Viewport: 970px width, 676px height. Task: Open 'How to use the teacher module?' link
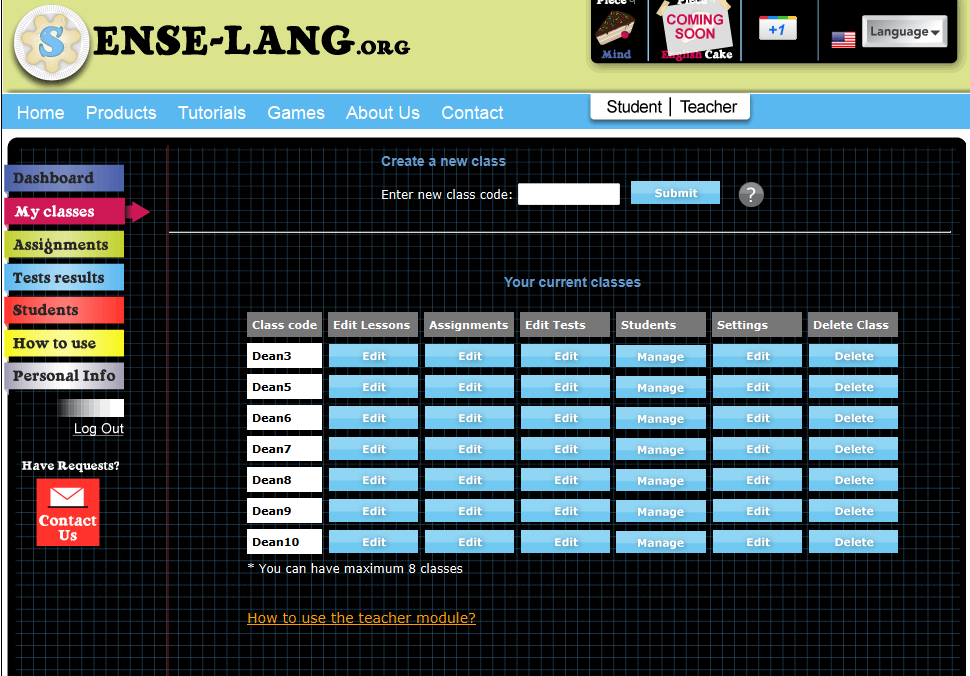(x=361, y=618)
